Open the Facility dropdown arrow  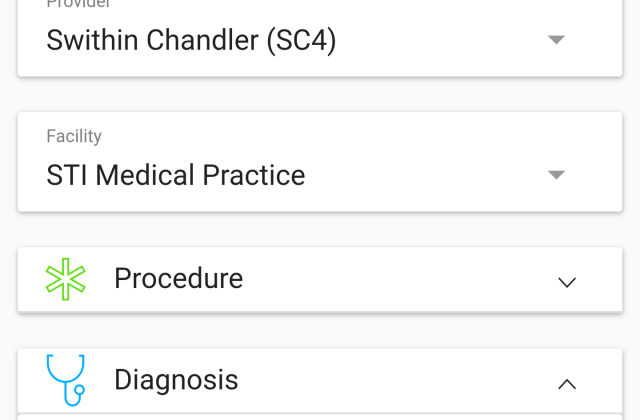click(557, 175)
